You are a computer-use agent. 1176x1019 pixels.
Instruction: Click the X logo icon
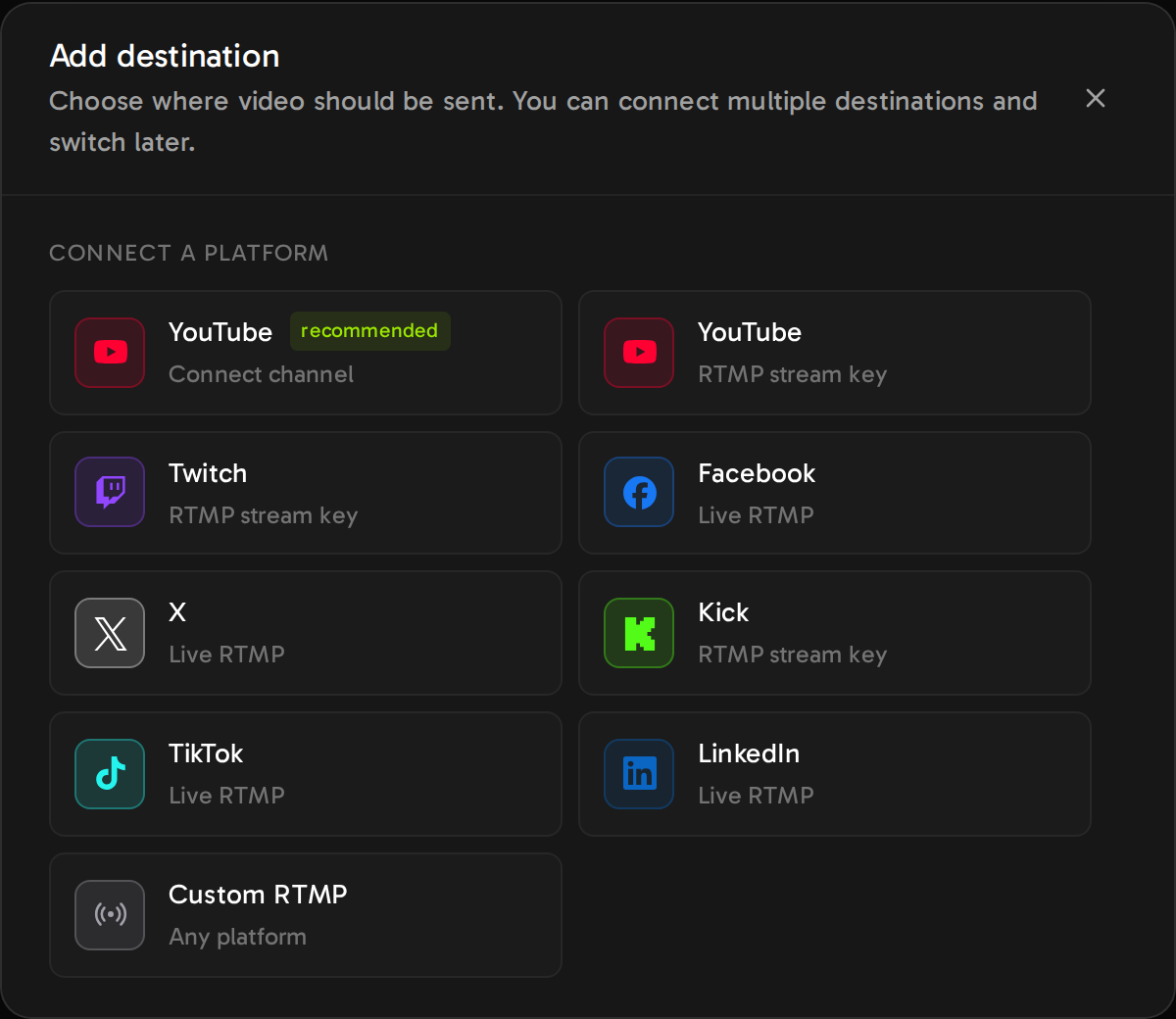click(110, 633)
